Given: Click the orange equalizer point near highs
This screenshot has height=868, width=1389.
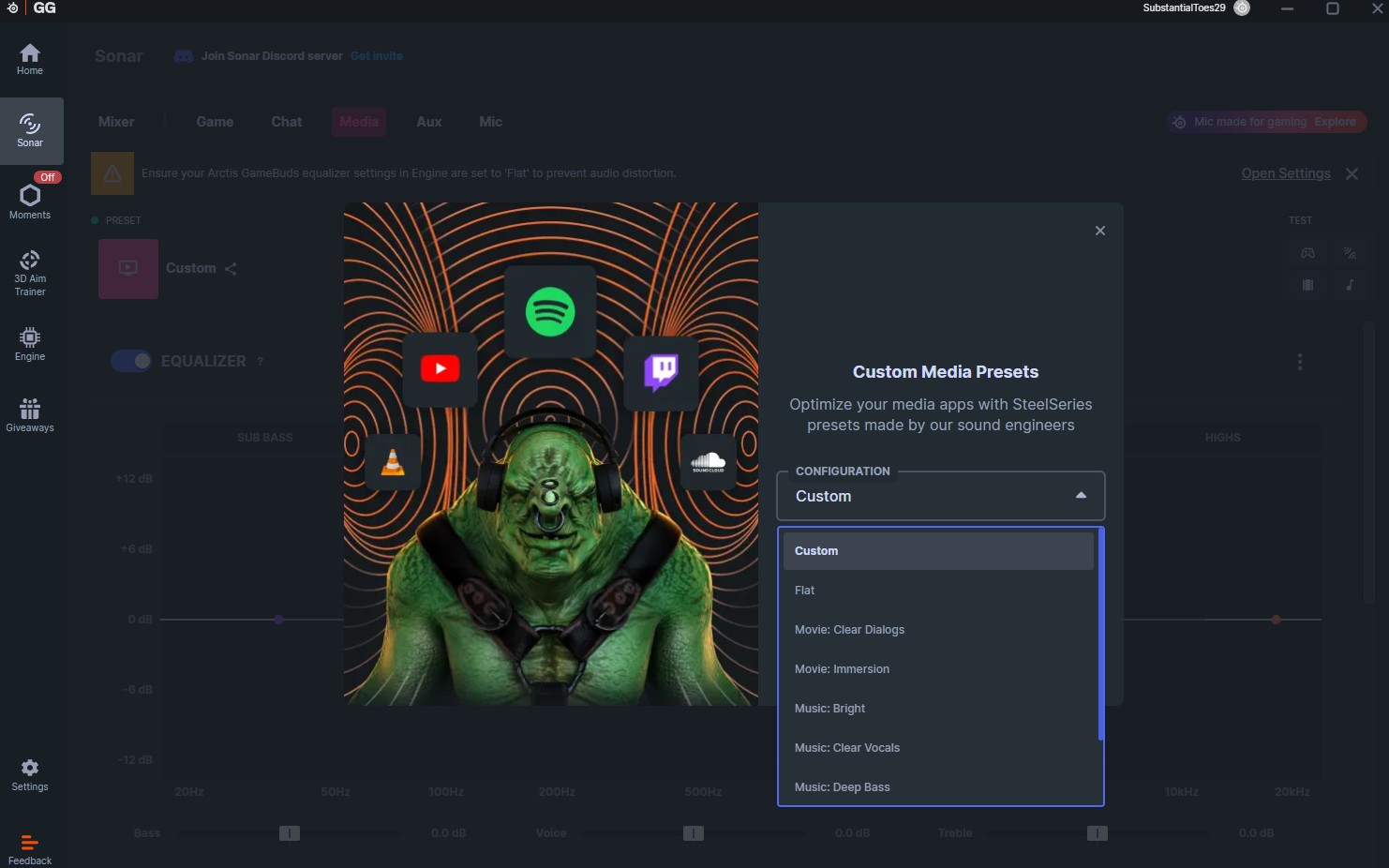Looking at the screenshot, I should pos(1277,620).
